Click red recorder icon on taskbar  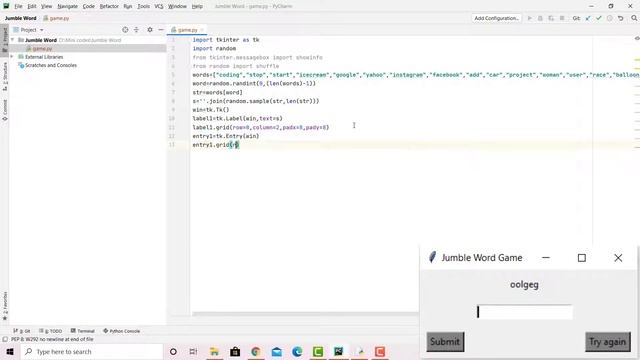pos(380,351)
